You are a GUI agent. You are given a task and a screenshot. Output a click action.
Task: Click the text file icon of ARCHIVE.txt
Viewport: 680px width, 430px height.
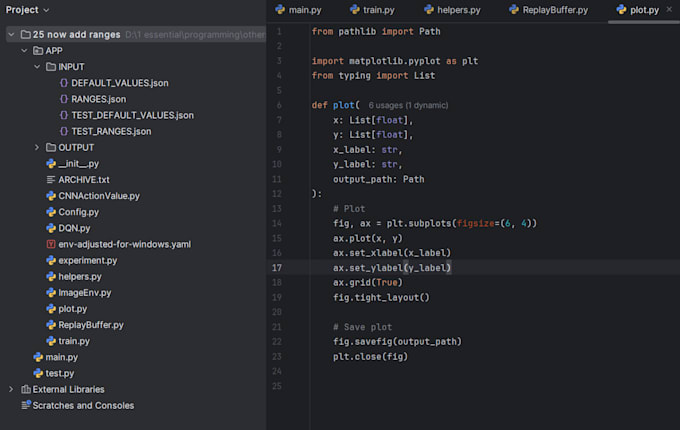coord(51,179)
